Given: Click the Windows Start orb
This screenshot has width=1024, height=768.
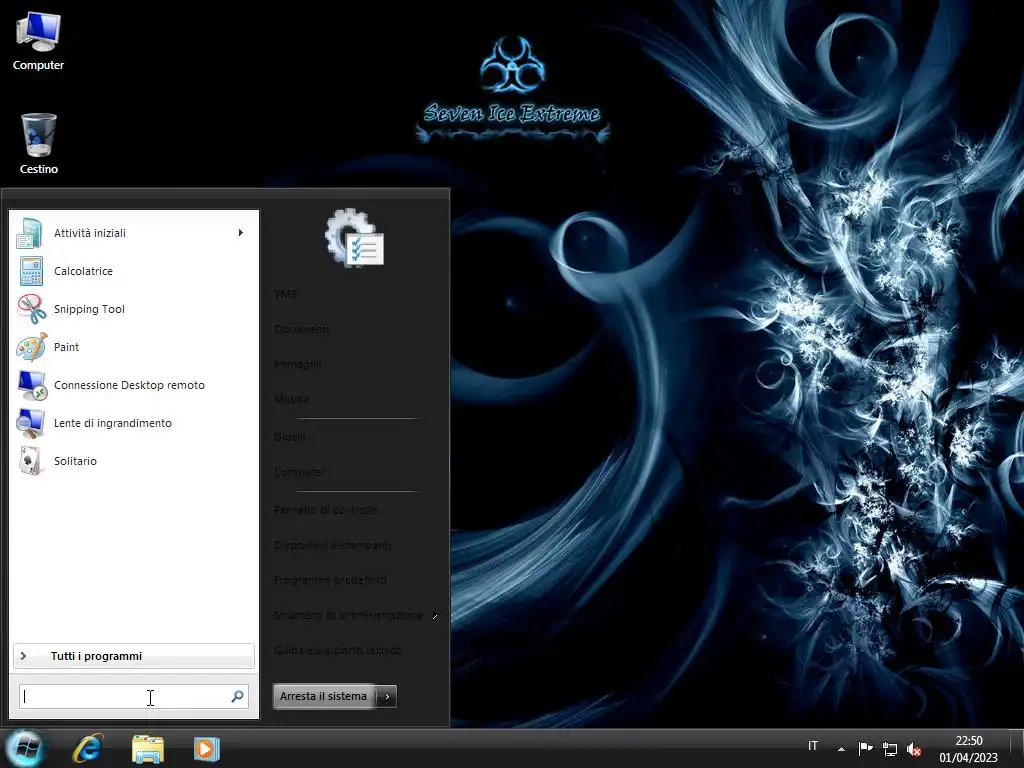Looking at the screenshot, I should click(x=24, y=748).
